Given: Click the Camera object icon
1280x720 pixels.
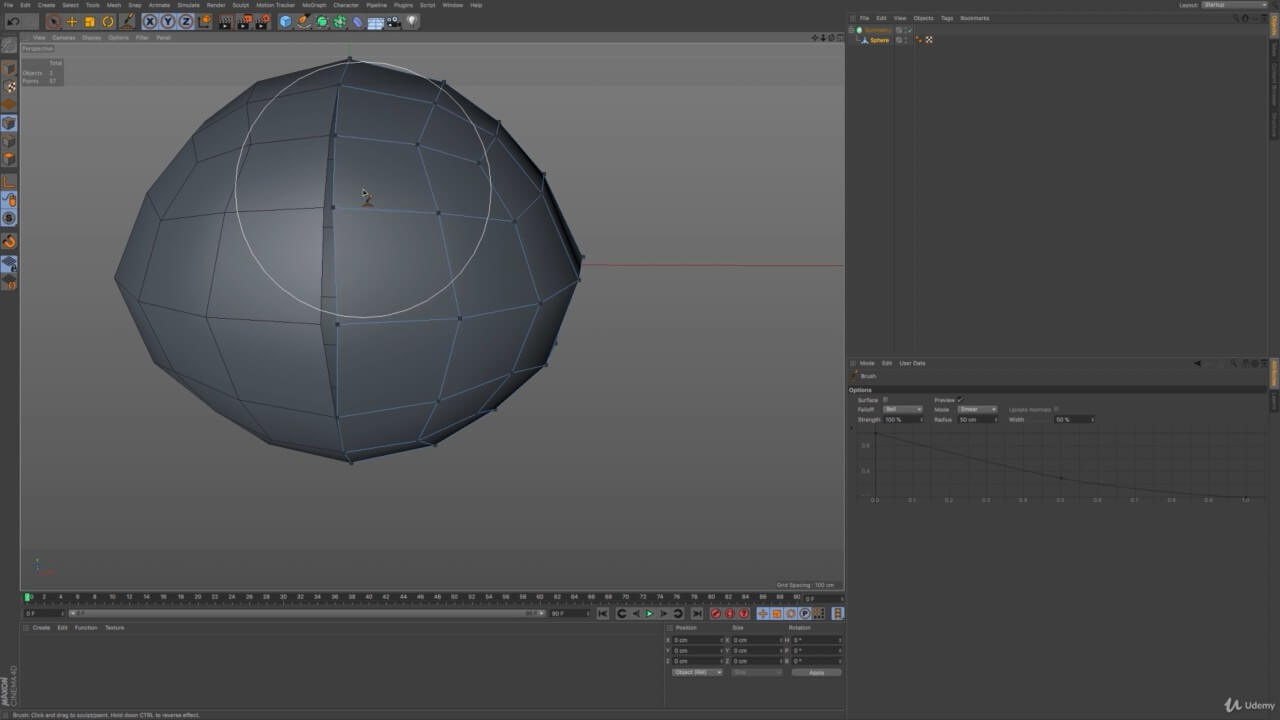Looking at the screenshot, I should (394, 21).
